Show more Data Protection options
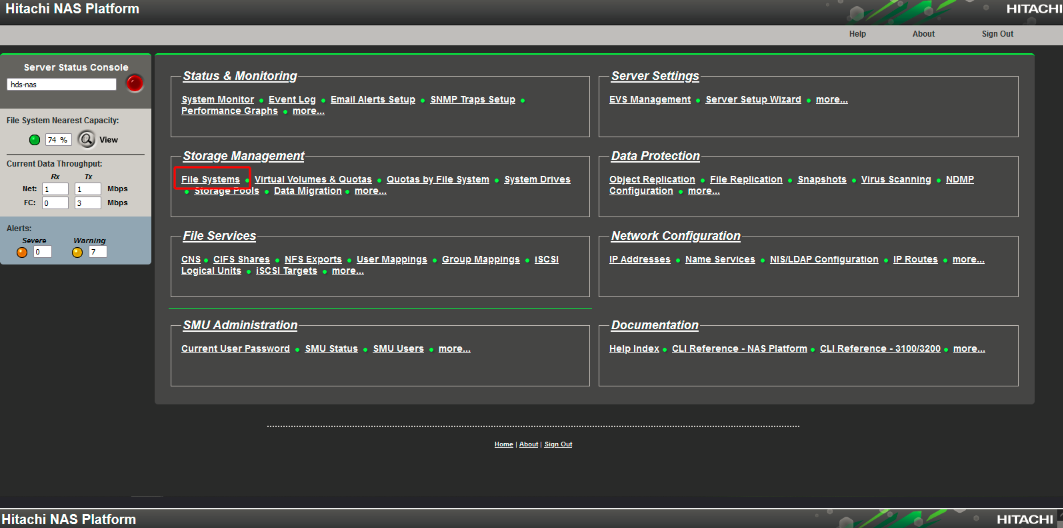 pyautogui.click(x=704, y=191)
